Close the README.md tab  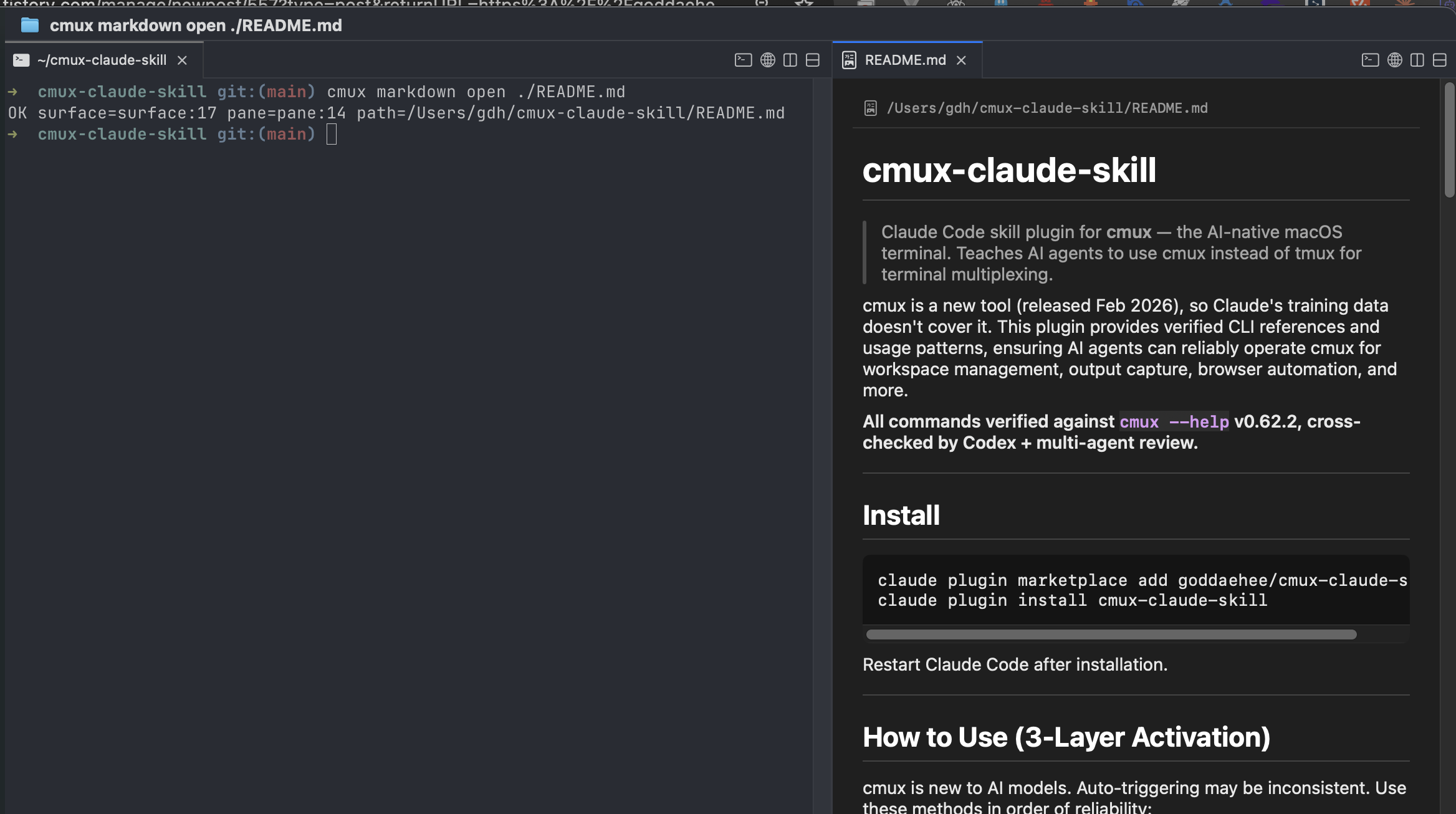[961, 60]
